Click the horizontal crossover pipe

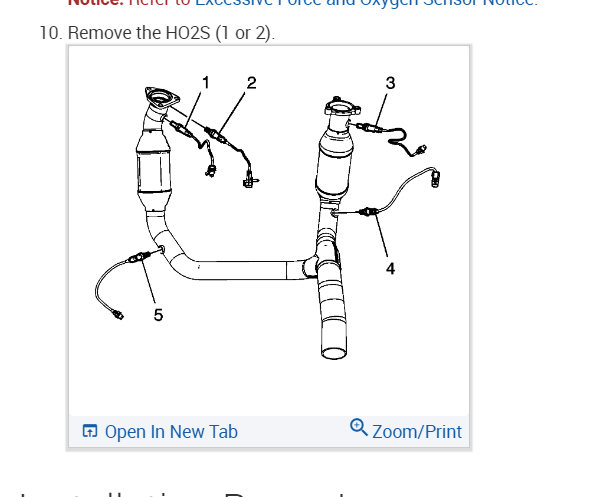tap(243, 270)
